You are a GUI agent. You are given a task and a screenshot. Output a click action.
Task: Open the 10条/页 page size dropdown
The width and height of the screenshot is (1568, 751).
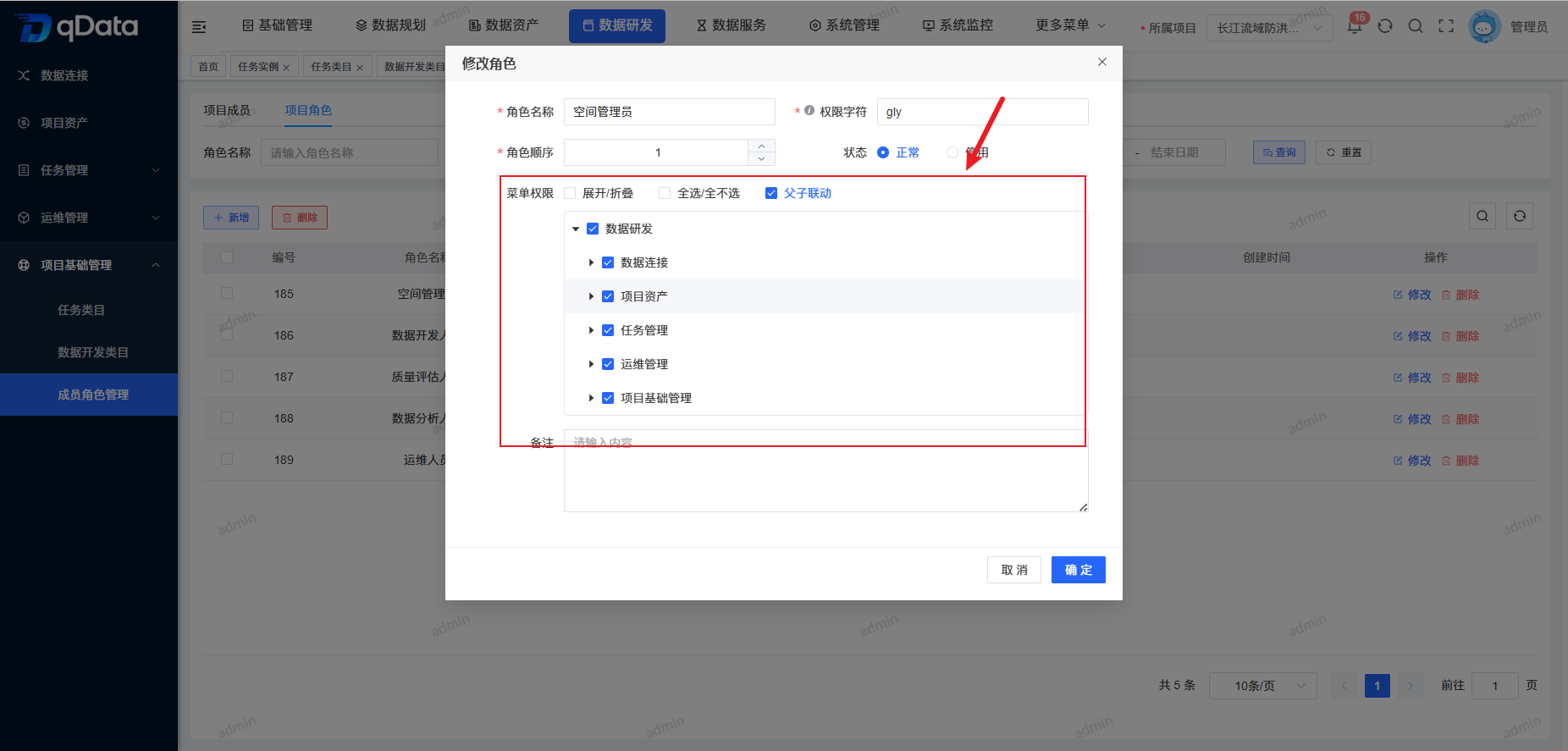pos(1262,686)
